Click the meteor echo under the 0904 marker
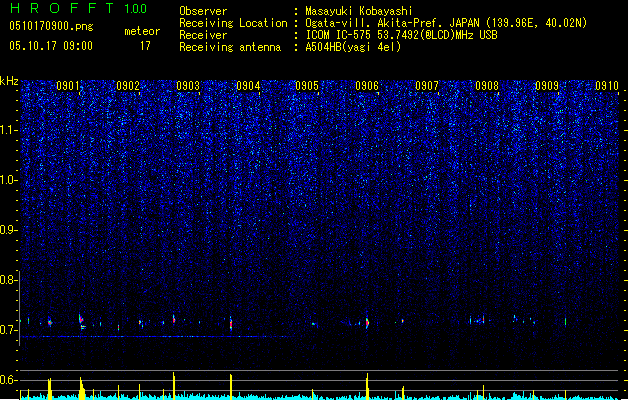Image resolution: width=629 pixels, height=400 pixels. [x=231, y=323]
